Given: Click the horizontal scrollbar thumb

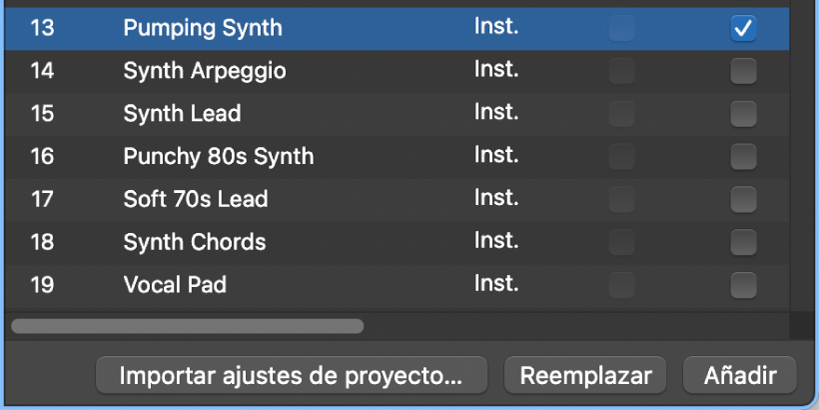Looking at the screenshot, I should (x=187, y=325).
